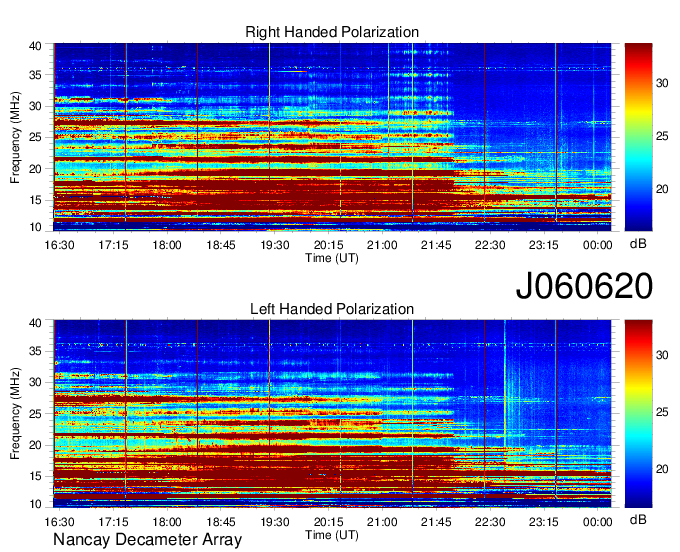Click the 20:15 tick under the left-handed plot
The image size is (680, 552).
tap(328, 522)
